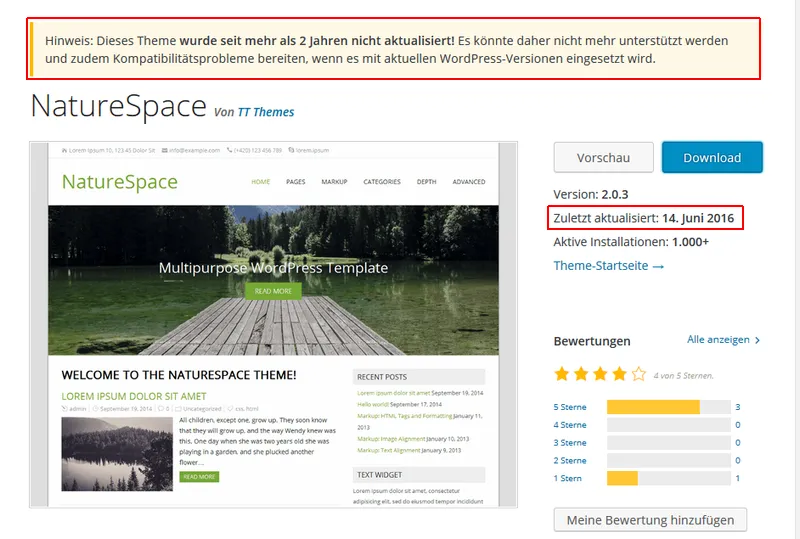This screenshot has width=800, height=539.
Task: Click the first gold rating star
Action: [561, 374]
